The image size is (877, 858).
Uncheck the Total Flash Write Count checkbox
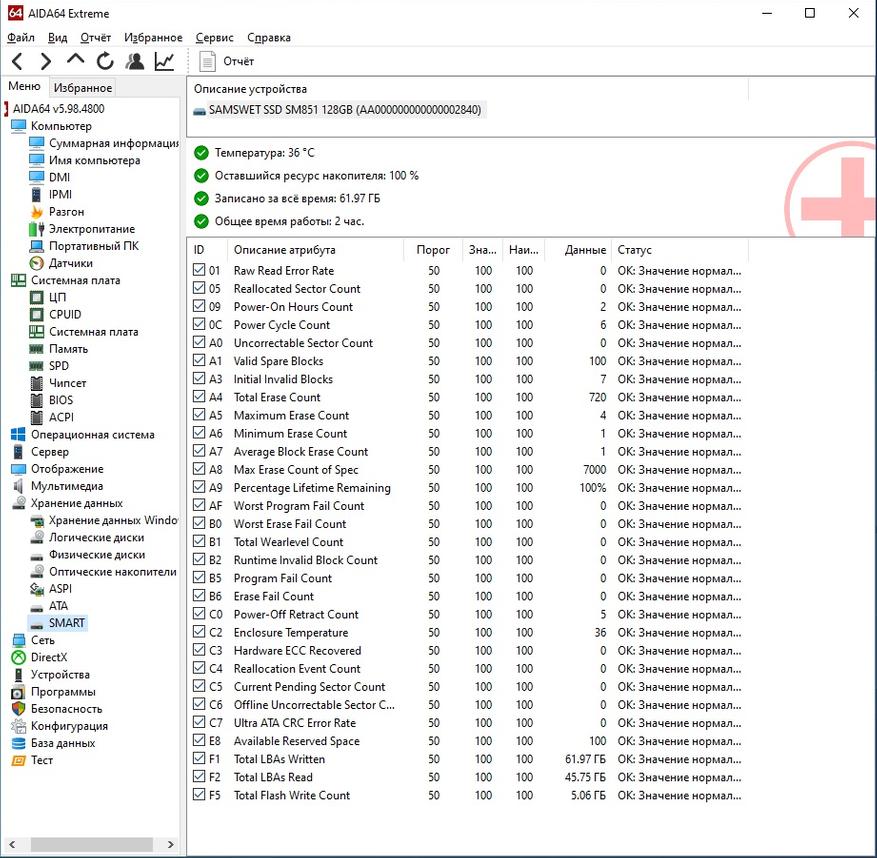[199, 794]
